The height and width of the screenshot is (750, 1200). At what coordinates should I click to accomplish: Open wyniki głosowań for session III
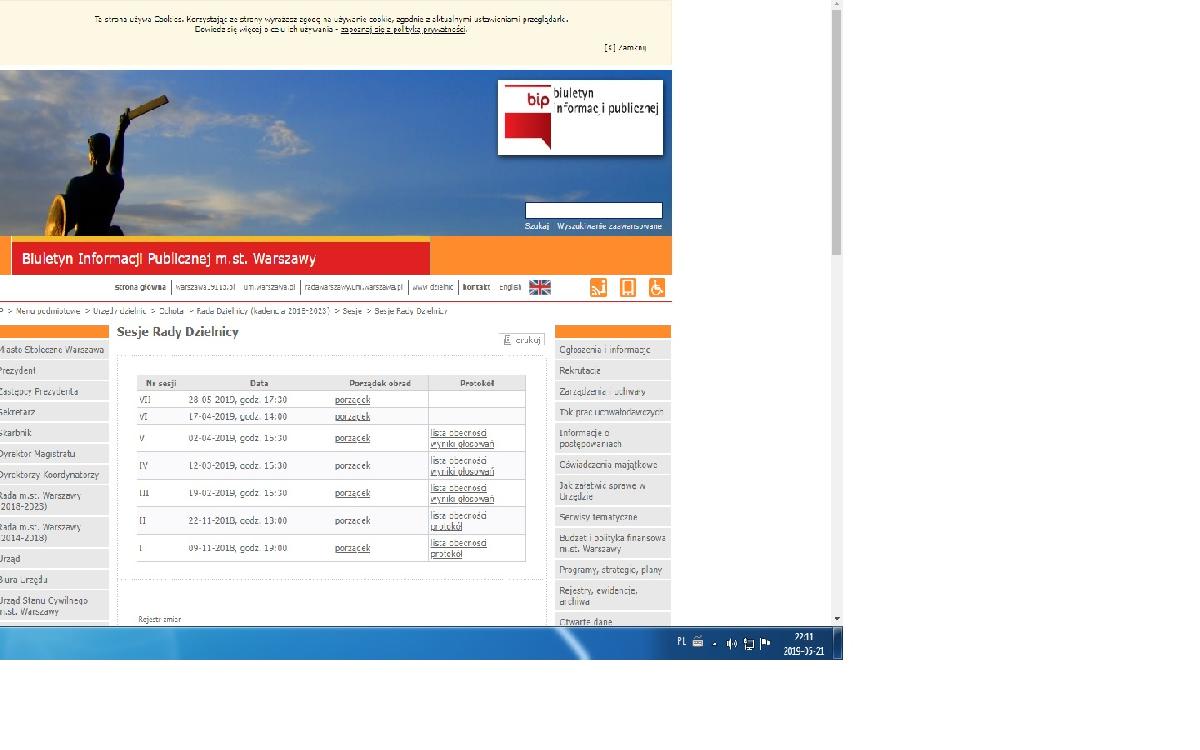click(462, 498)
